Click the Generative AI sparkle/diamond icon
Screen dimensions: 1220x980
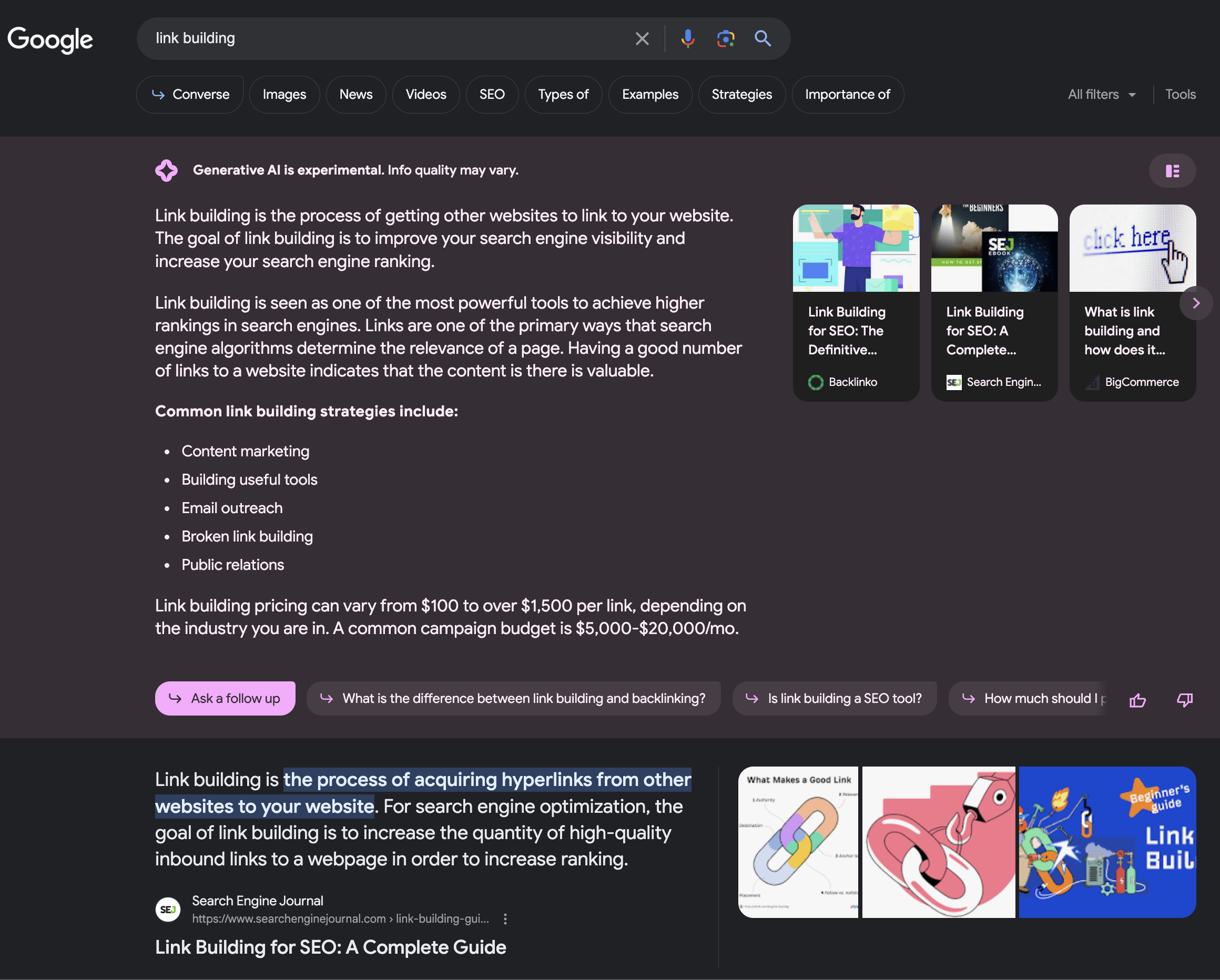click(166, 170)
